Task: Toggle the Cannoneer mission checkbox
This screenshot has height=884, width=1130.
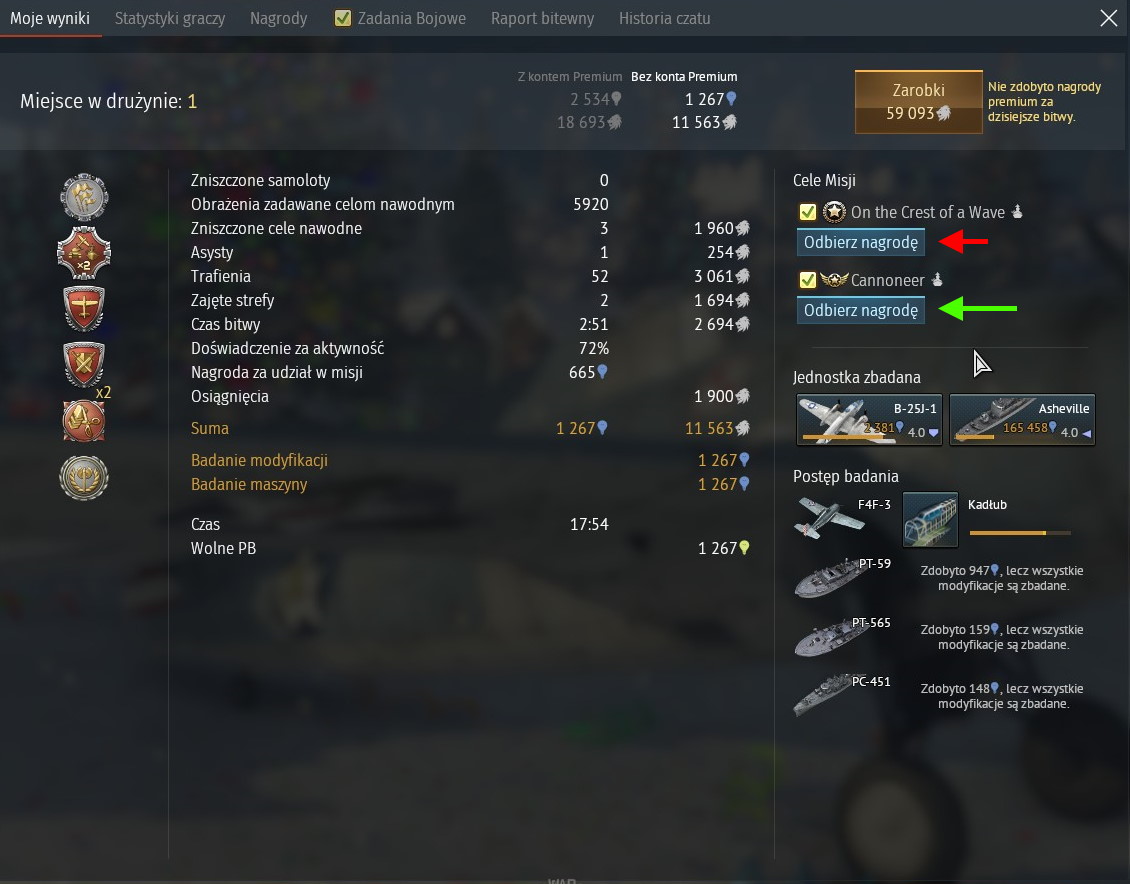Action: 808,280
